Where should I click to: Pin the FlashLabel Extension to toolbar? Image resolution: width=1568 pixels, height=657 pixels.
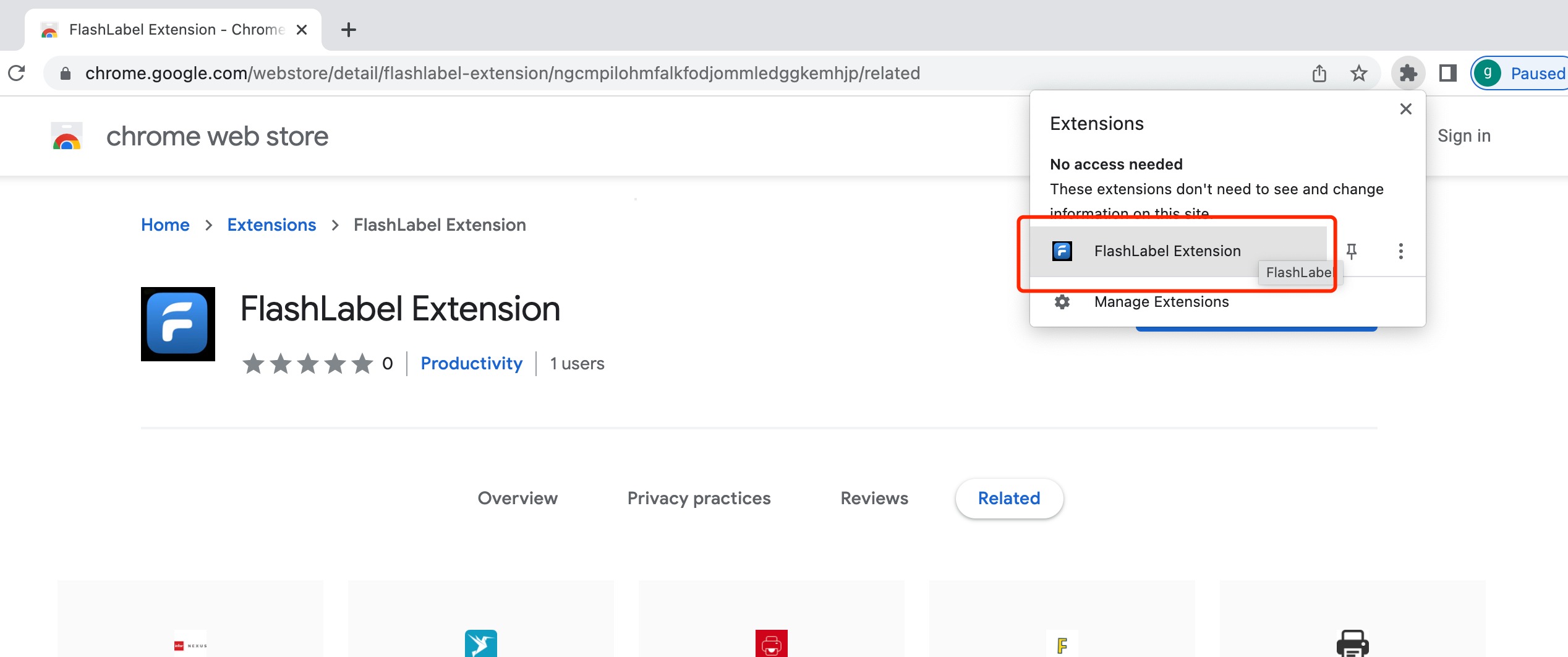pyautogui.click(x=1352, y=251)
